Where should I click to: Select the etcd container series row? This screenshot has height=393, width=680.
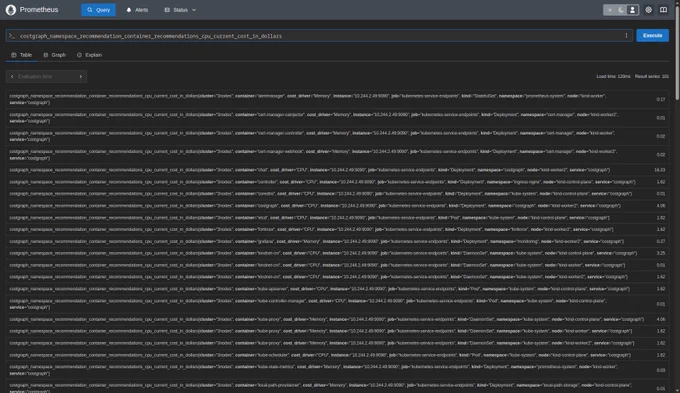(x=337, y=218)
